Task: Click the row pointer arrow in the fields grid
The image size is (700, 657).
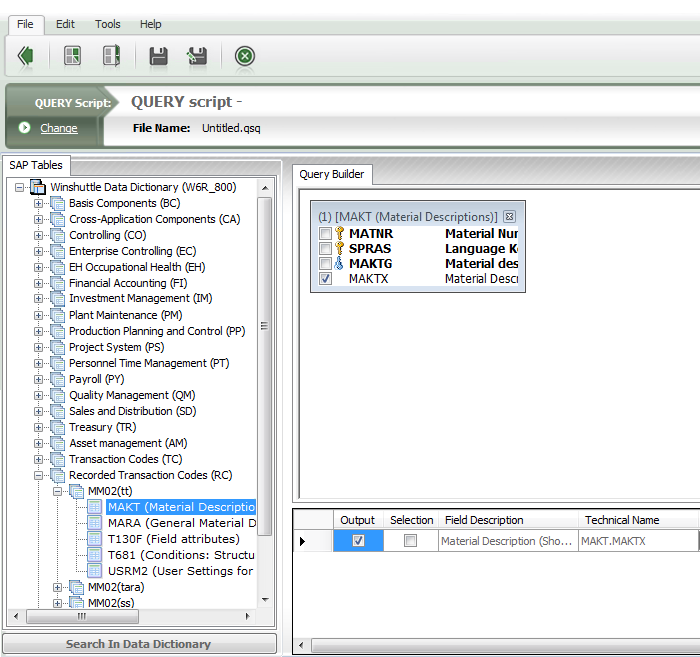Action: [302, 541]
